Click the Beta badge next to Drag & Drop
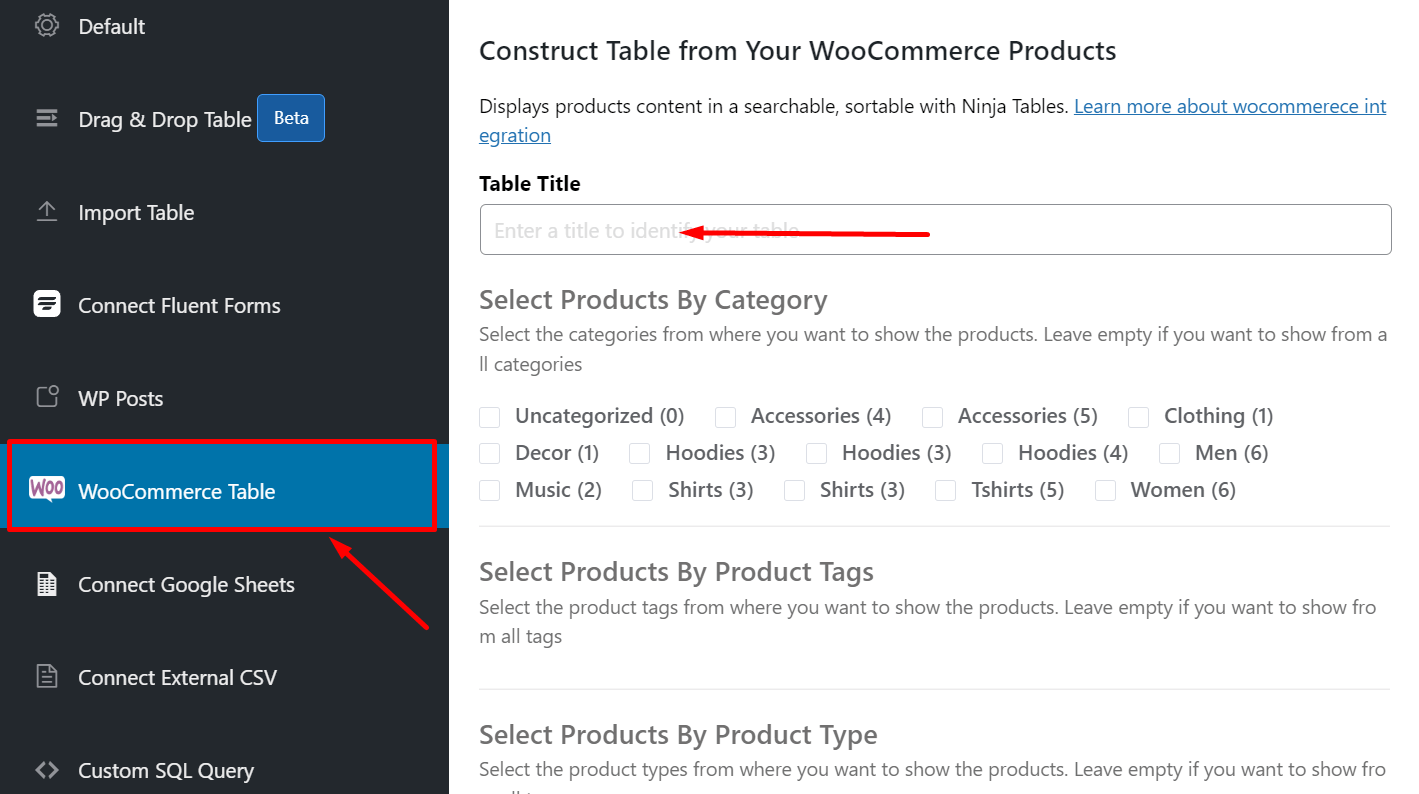 click(290, 117)
